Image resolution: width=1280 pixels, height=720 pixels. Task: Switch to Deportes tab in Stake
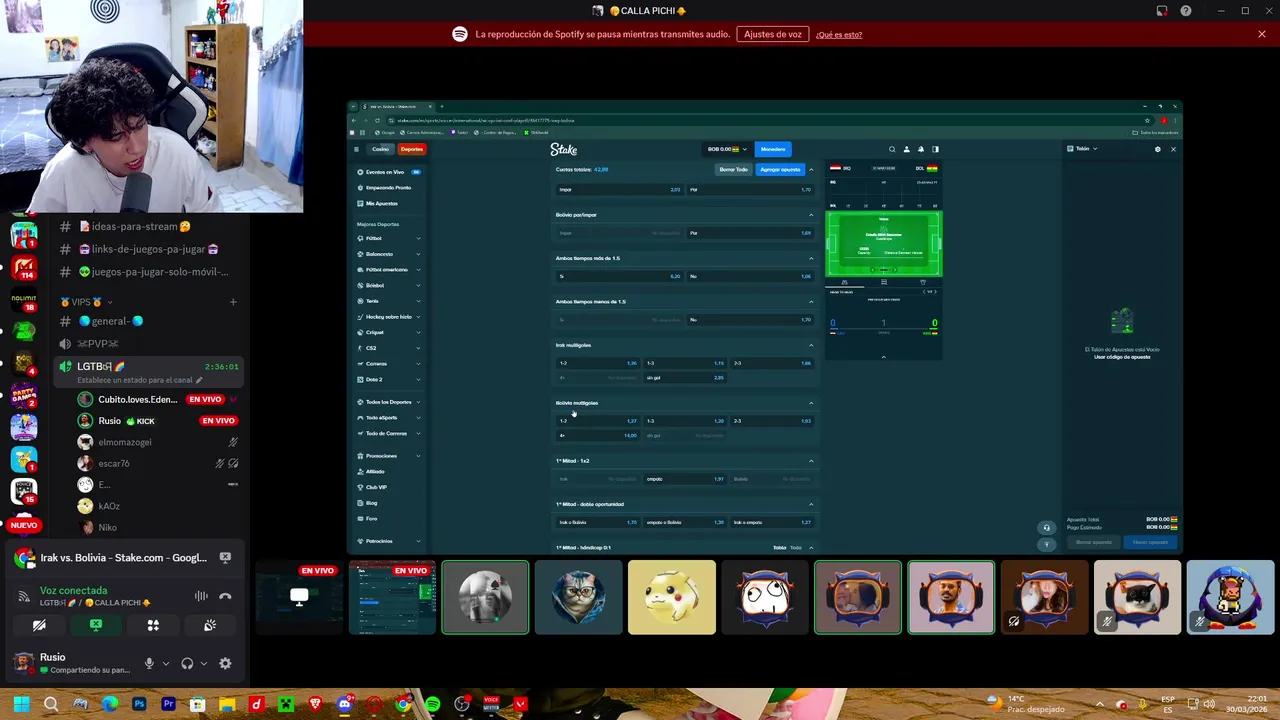click(412, 149)
